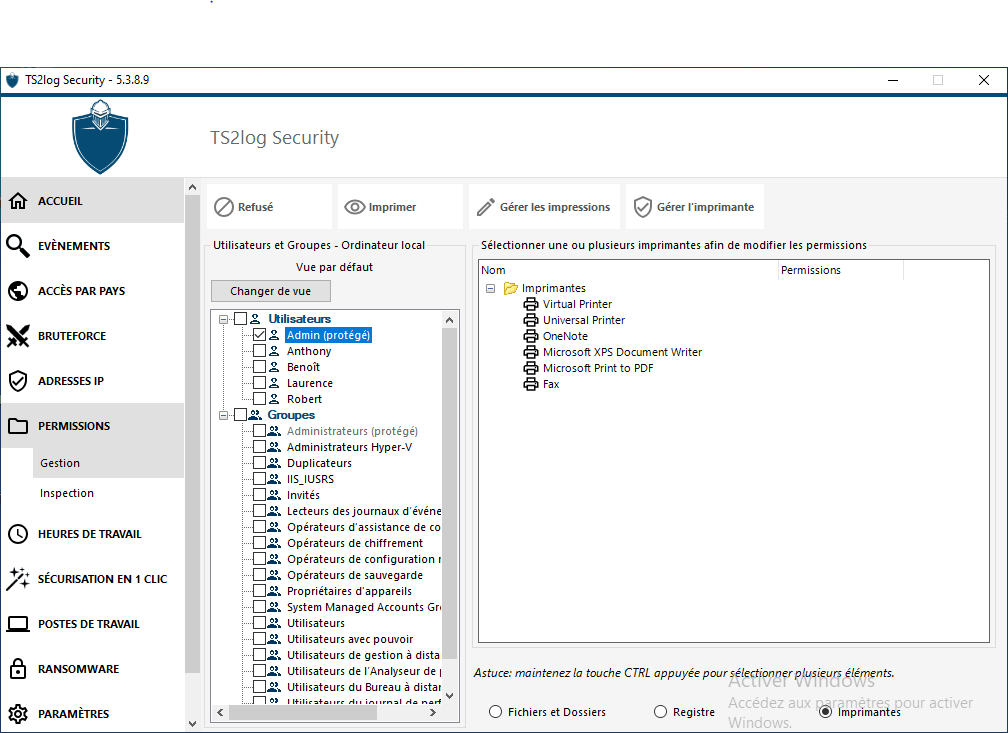1008x733 pixels.
Task: Click the Imprimantes folder icon in tree
Action: [510, 288]
